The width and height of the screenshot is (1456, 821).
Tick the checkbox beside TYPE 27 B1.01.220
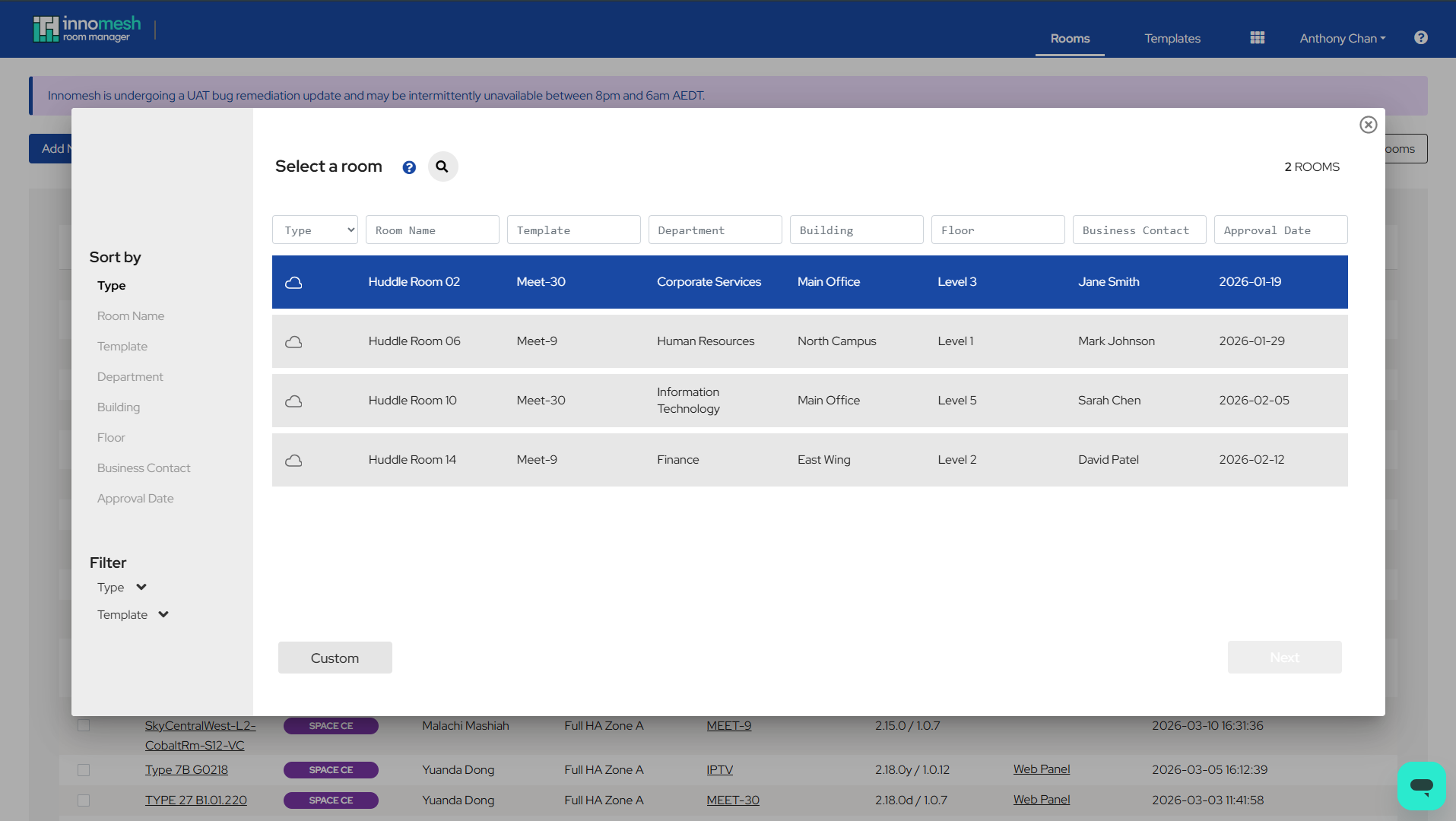(84, 800)
